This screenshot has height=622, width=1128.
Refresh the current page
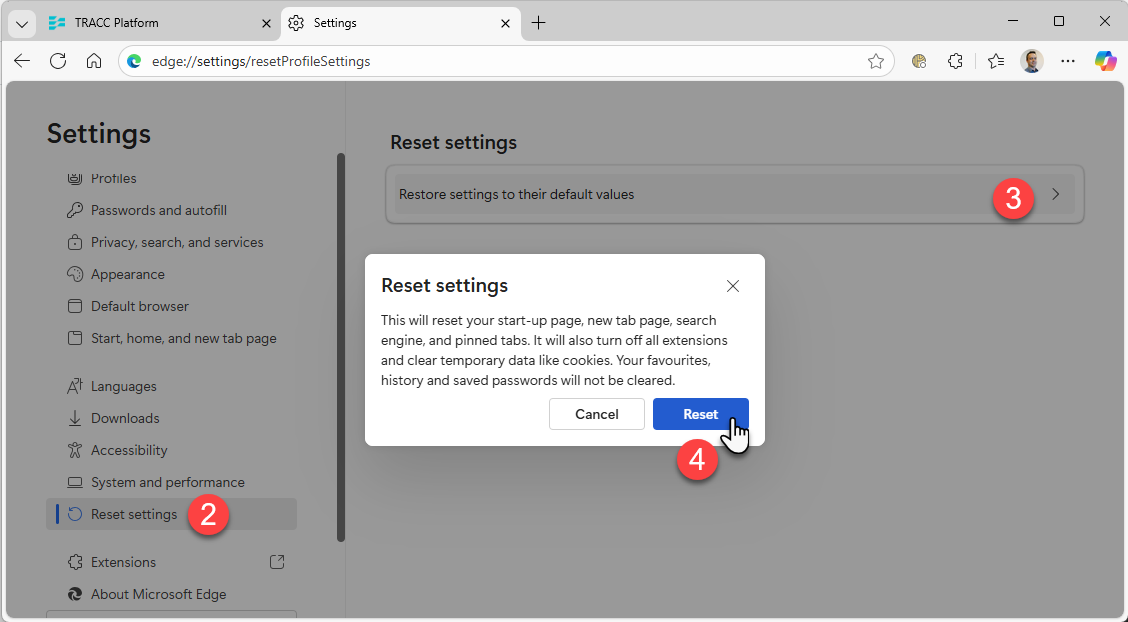pos(58,61)
